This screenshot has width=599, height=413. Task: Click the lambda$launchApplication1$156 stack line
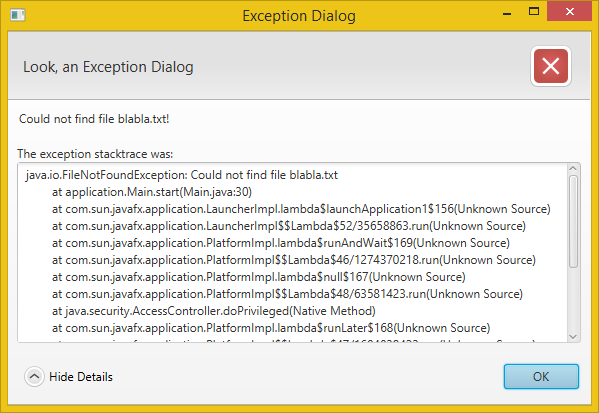coord(301,209)
